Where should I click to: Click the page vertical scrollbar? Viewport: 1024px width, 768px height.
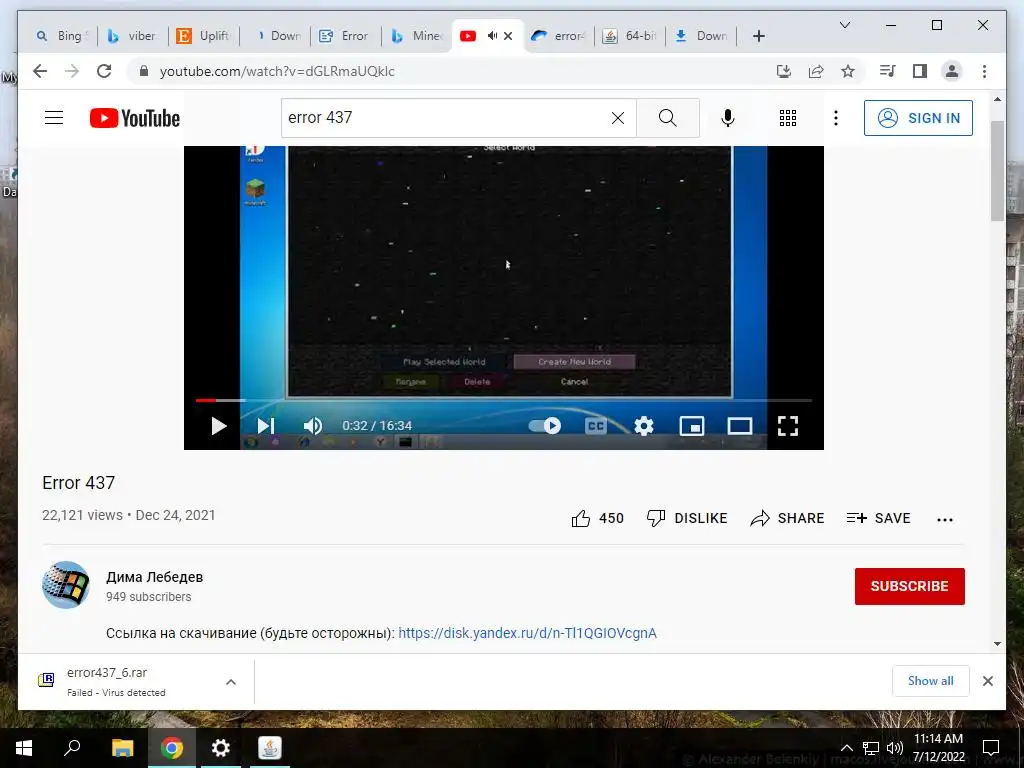point(997,170)
